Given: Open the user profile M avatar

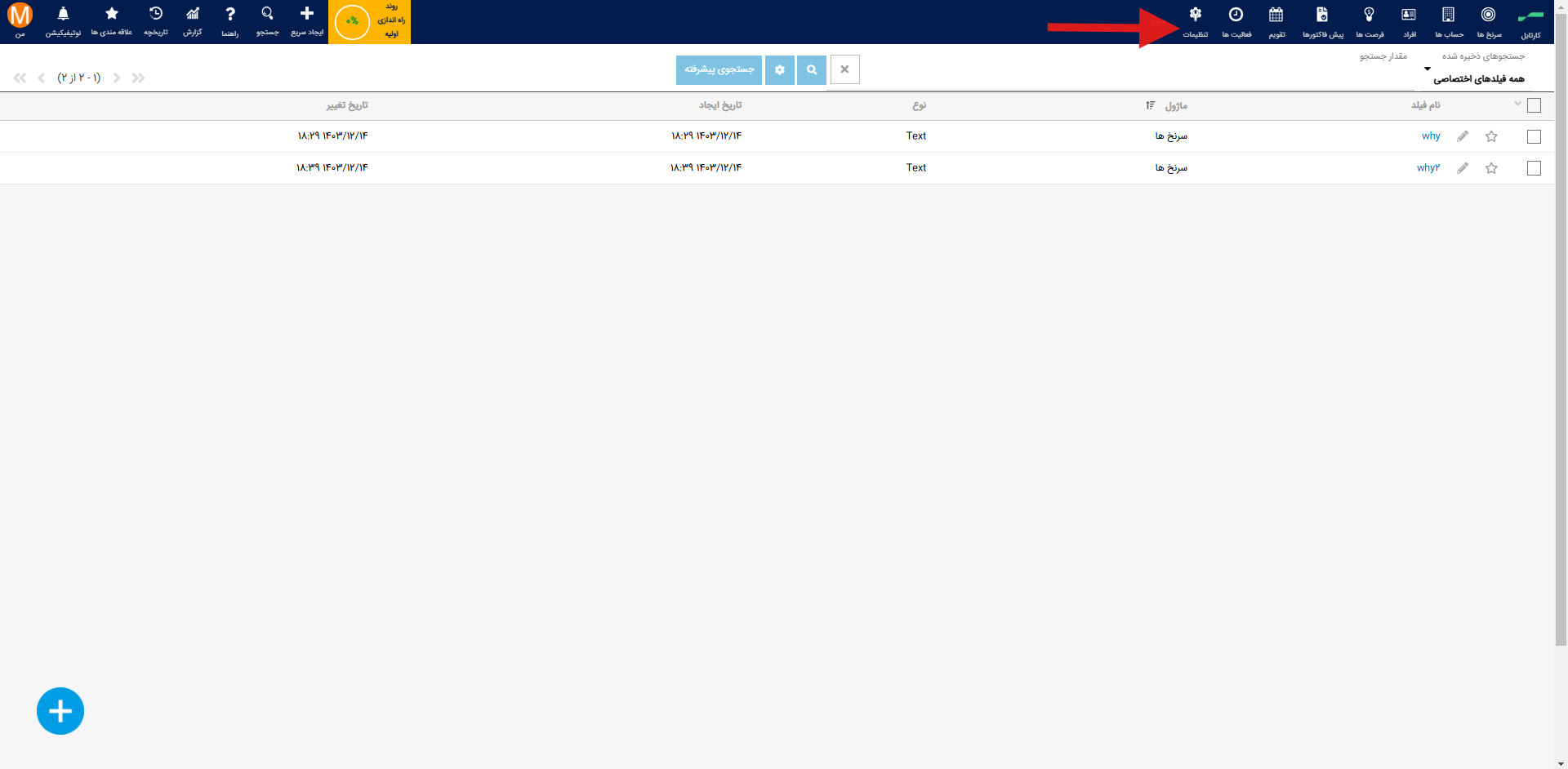Looking at the screenshot, I should 20,16.
